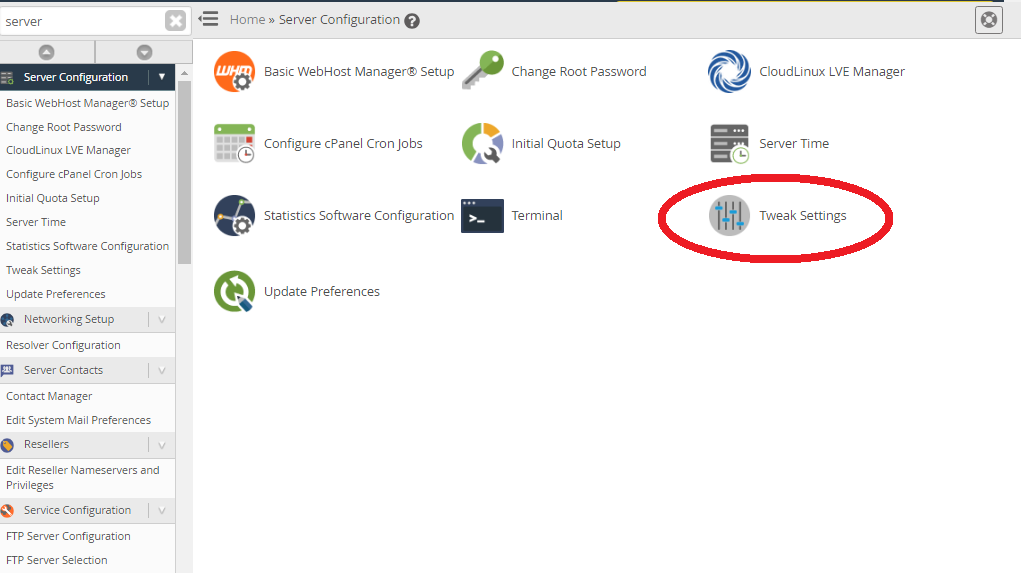This screenshot has height=573, width=1021.
Task: Toggle the sidebar menu hamburger icon
Action: pos(208,19)
